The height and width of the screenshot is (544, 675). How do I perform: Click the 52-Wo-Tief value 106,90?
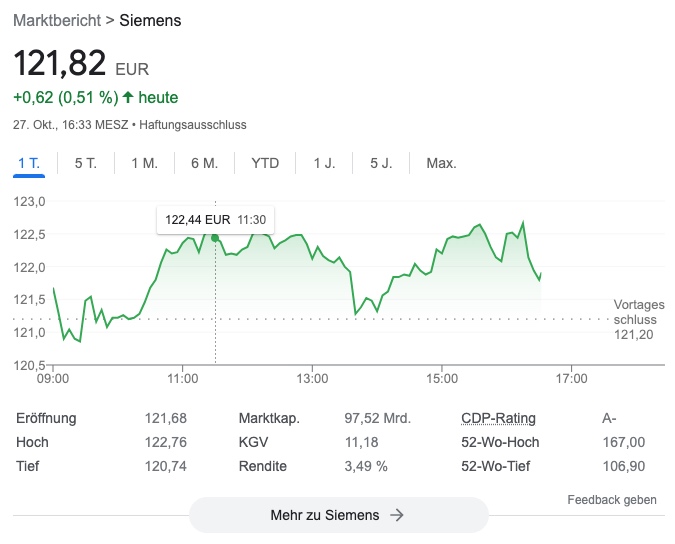pos(624,466)
